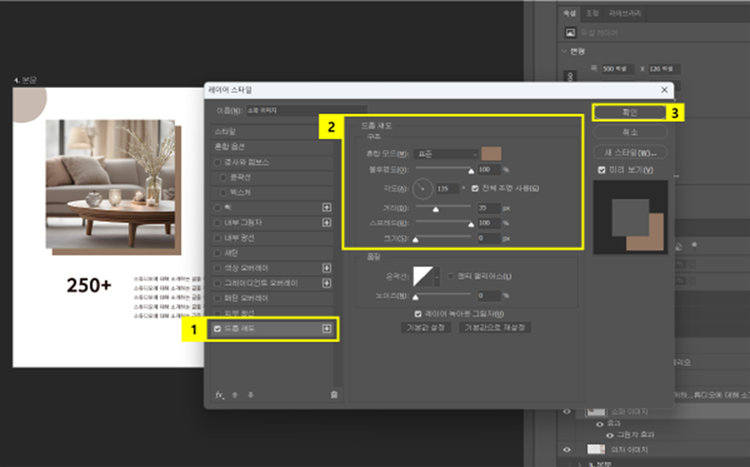Enable the Inner Glow (내부 광선) checkbox

(x=218, y=238)
